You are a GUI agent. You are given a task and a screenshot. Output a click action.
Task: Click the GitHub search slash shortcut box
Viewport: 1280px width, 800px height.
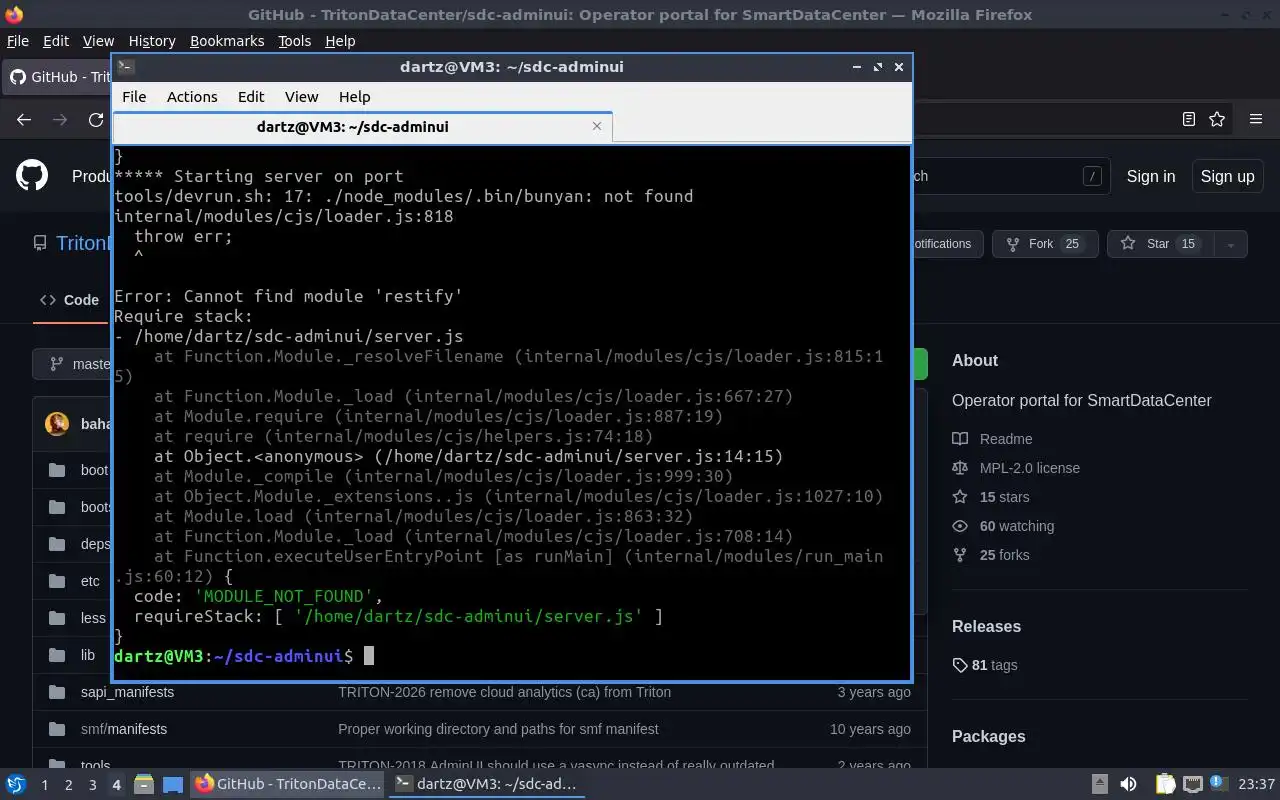[1092, 176]
